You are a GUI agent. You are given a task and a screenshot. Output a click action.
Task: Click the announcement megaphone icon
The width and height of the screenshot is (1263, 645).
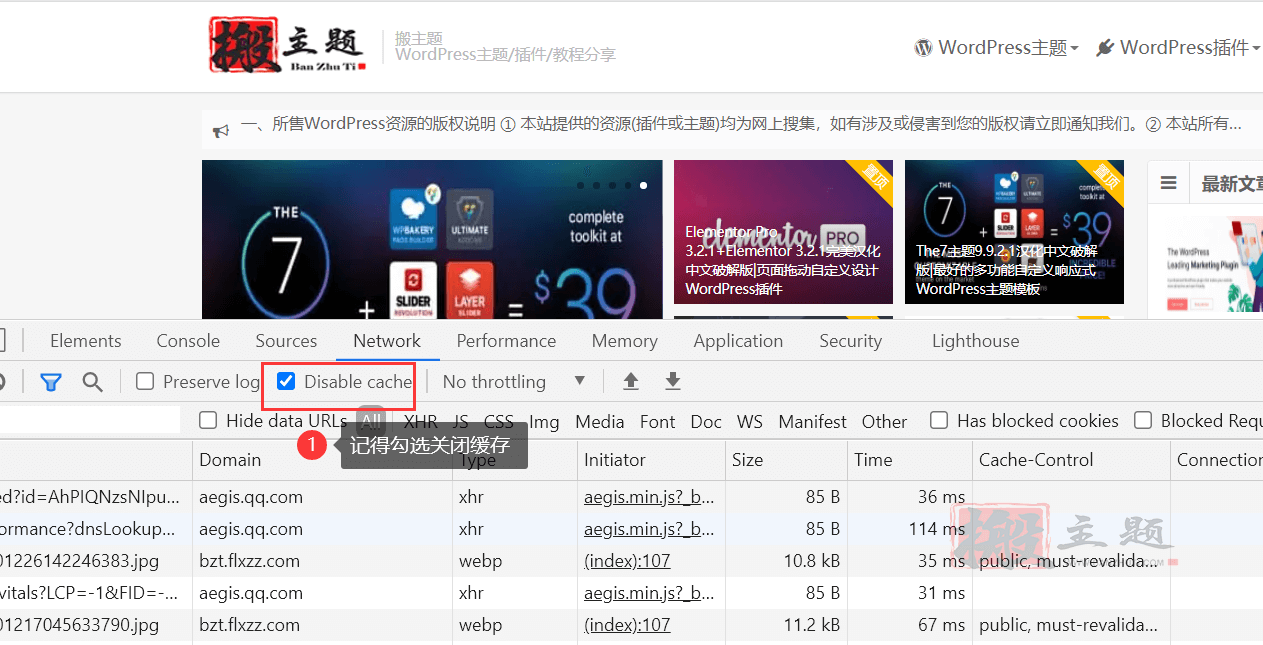pos(221,129)
